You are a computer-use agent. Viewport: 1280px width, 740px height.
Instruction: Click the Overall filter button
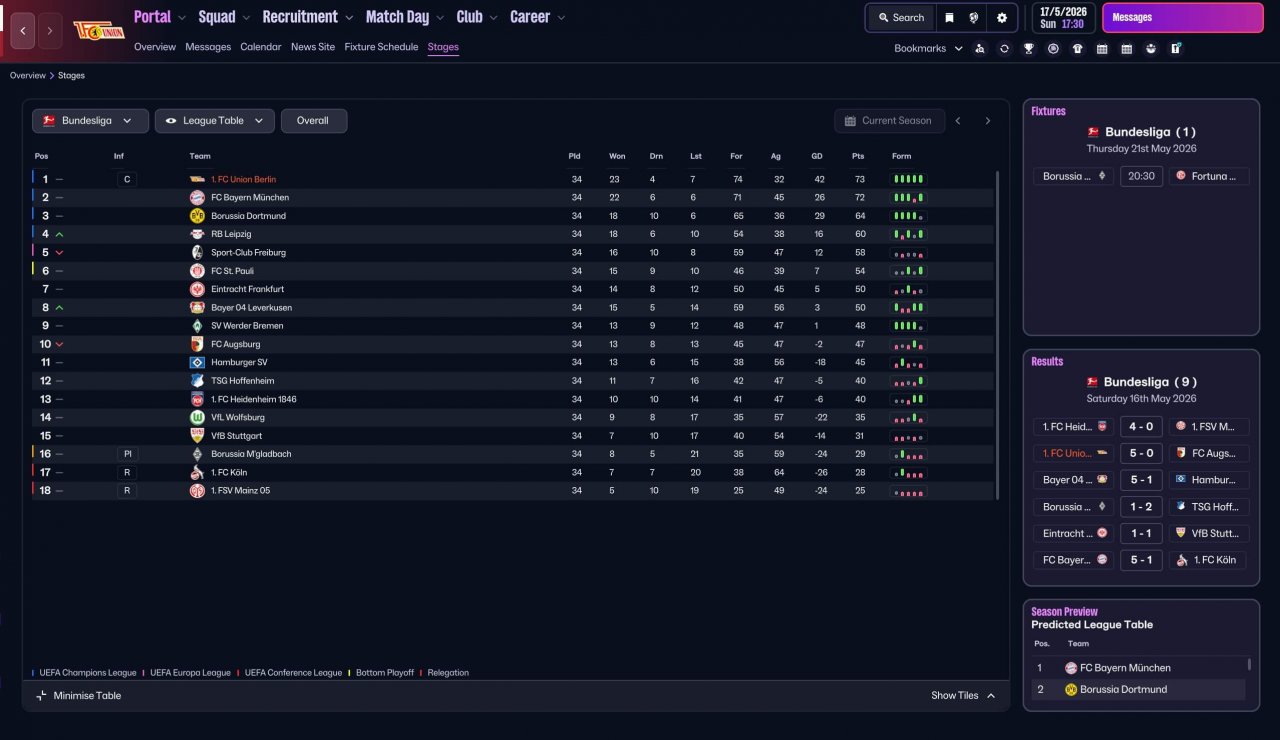click(313, 121)
